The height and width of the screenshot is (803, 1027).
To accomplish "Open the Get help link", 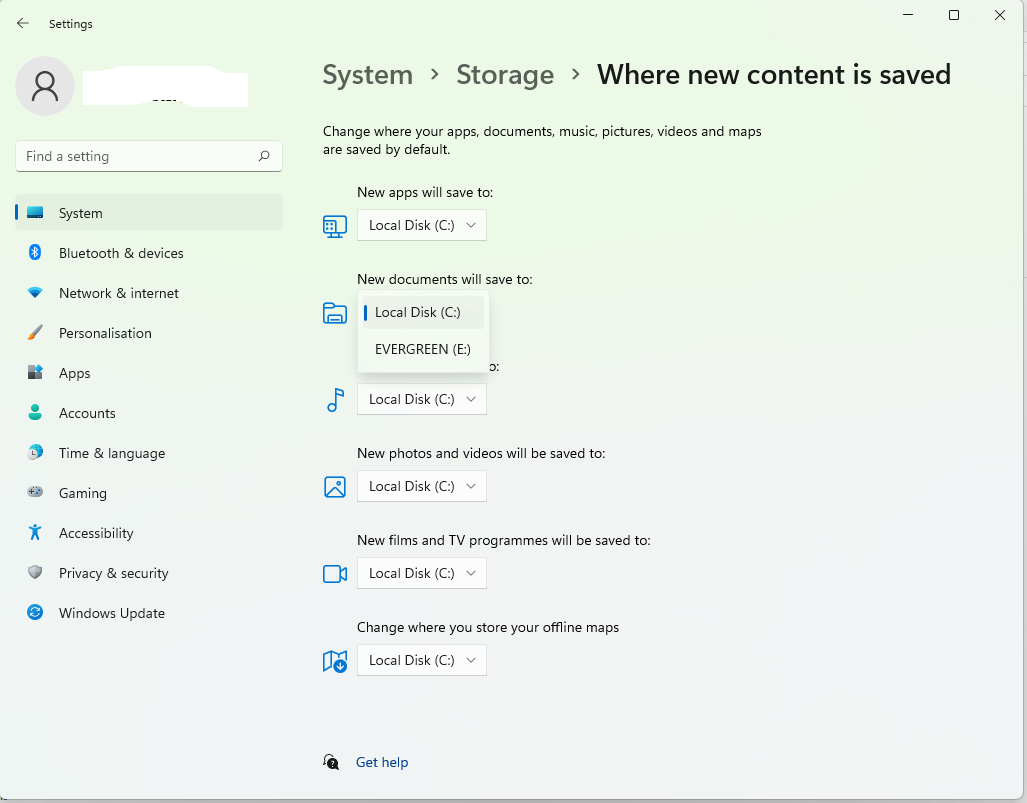I will click(x=382, y=762).
